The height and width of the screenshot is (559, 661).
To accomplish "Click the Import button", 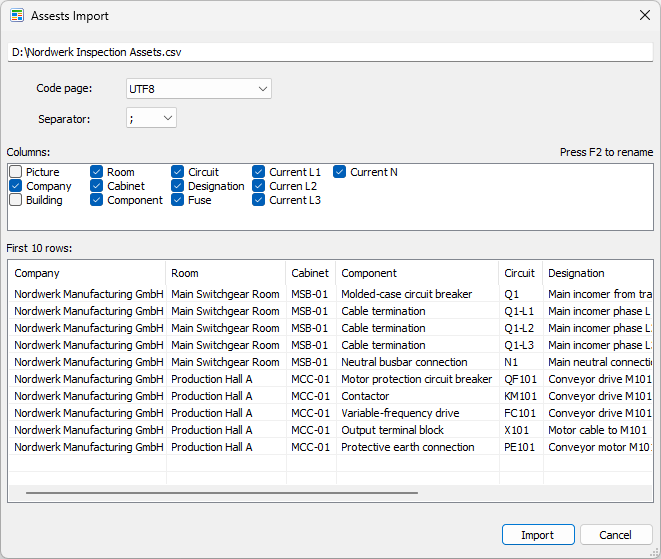I will point(538,535).
